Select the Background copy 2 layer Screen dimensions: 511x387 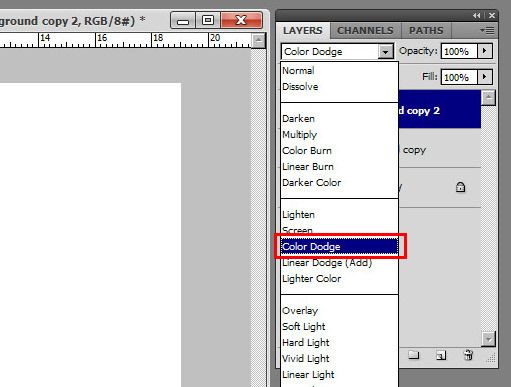coord(439,109)
